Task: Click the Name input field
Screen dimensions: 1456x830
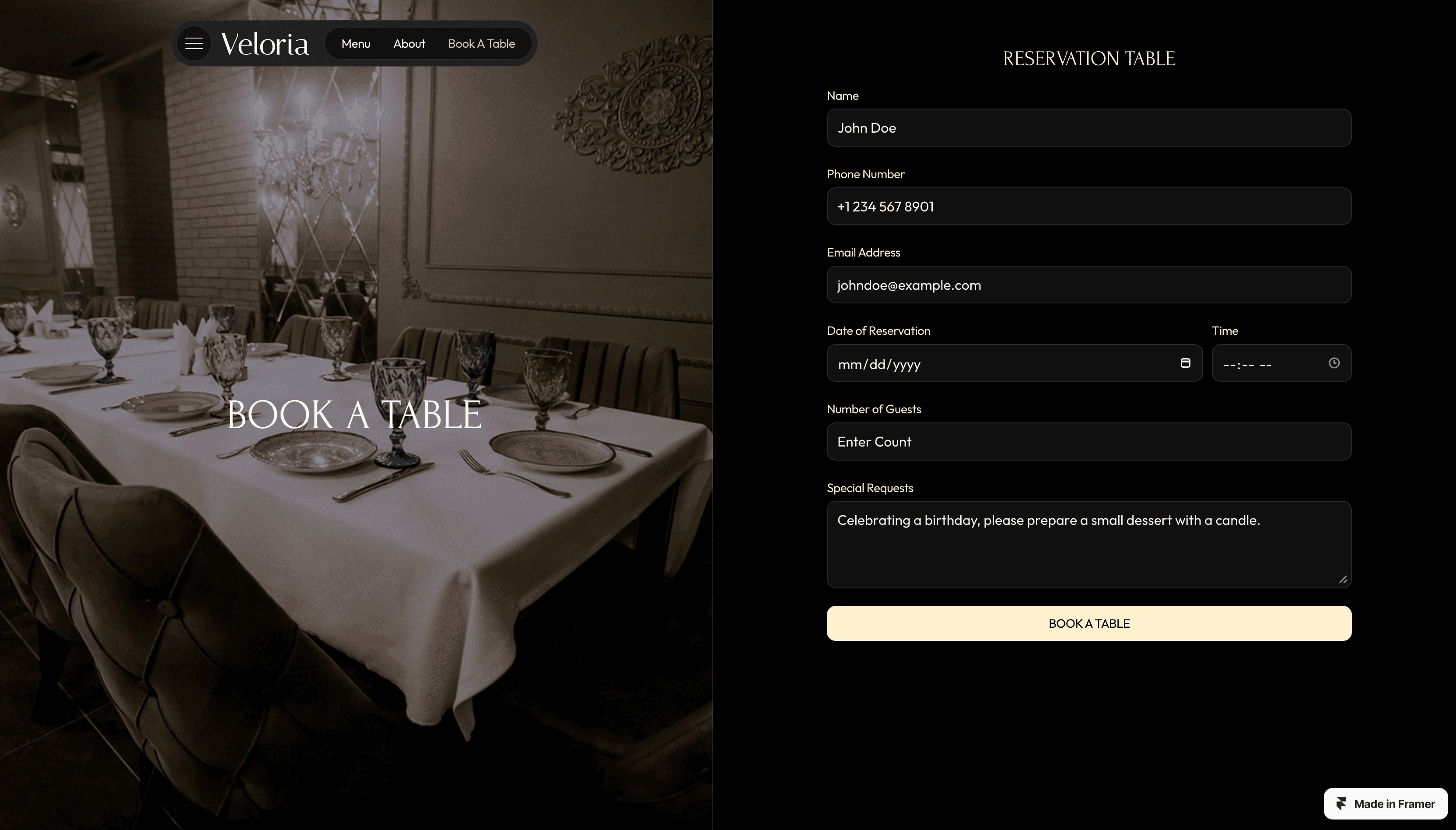Action: [1088, 128]
